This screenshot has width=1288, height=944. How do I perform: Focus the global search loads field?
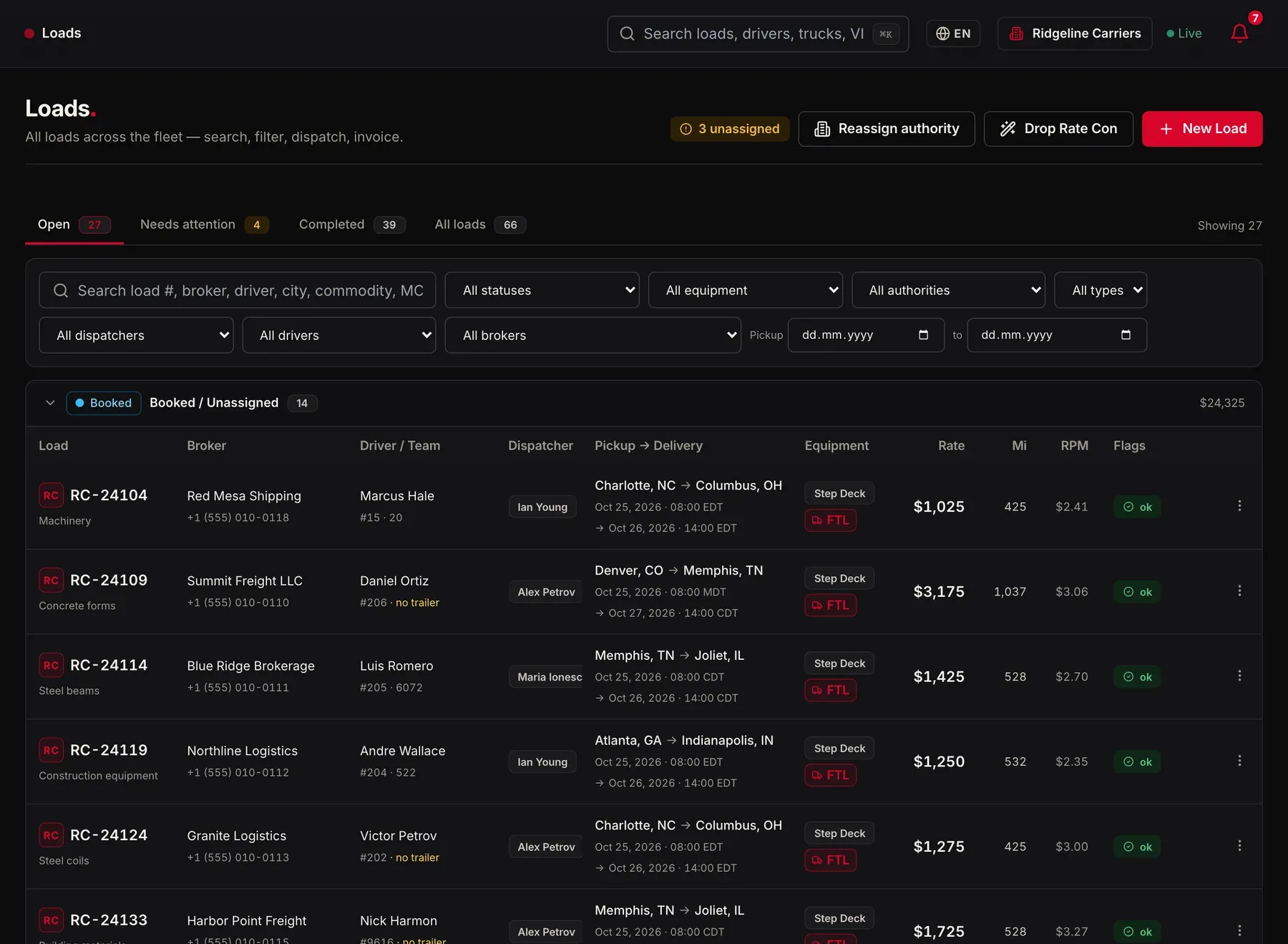758,34
